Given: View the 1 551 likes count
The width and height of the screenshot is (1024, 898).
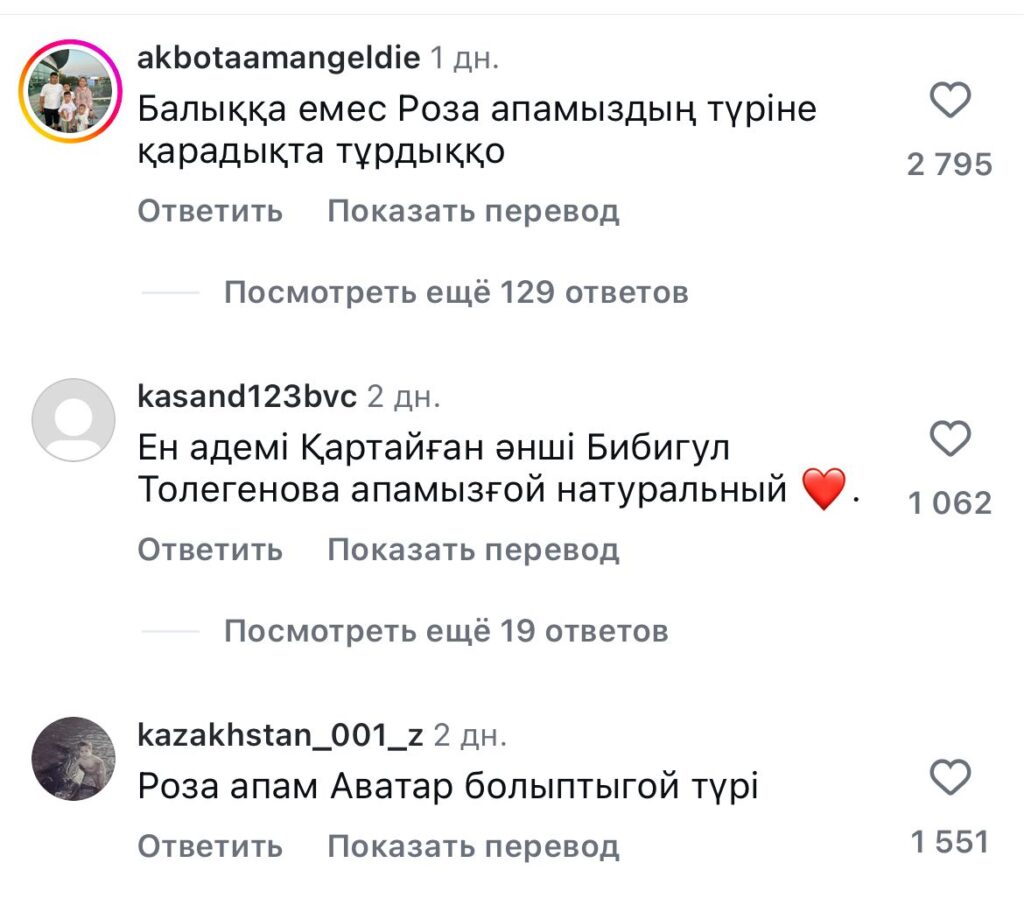Looking at the screenshot, I should (949, 842).
